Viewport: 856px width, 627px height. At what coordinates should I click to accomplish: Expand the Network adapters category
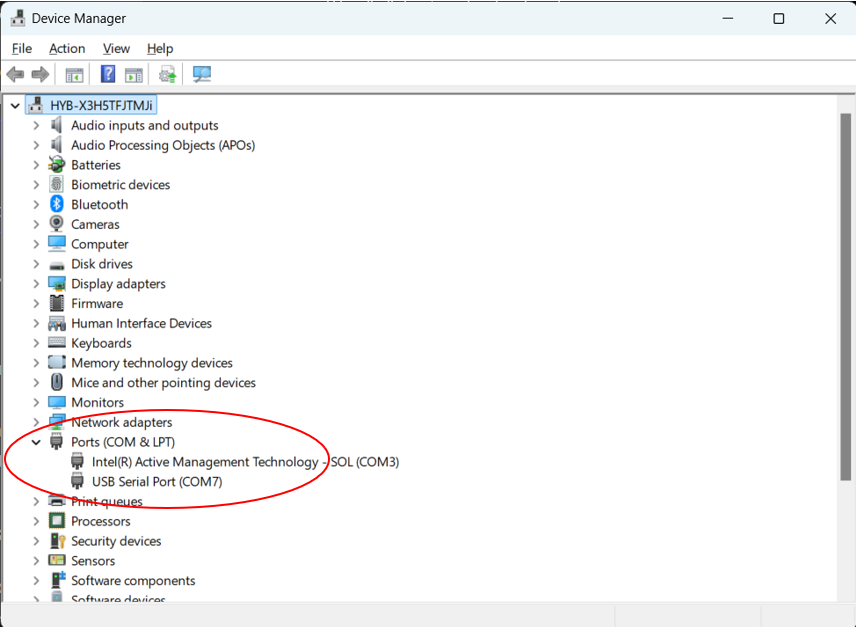[x=36, y=422]
